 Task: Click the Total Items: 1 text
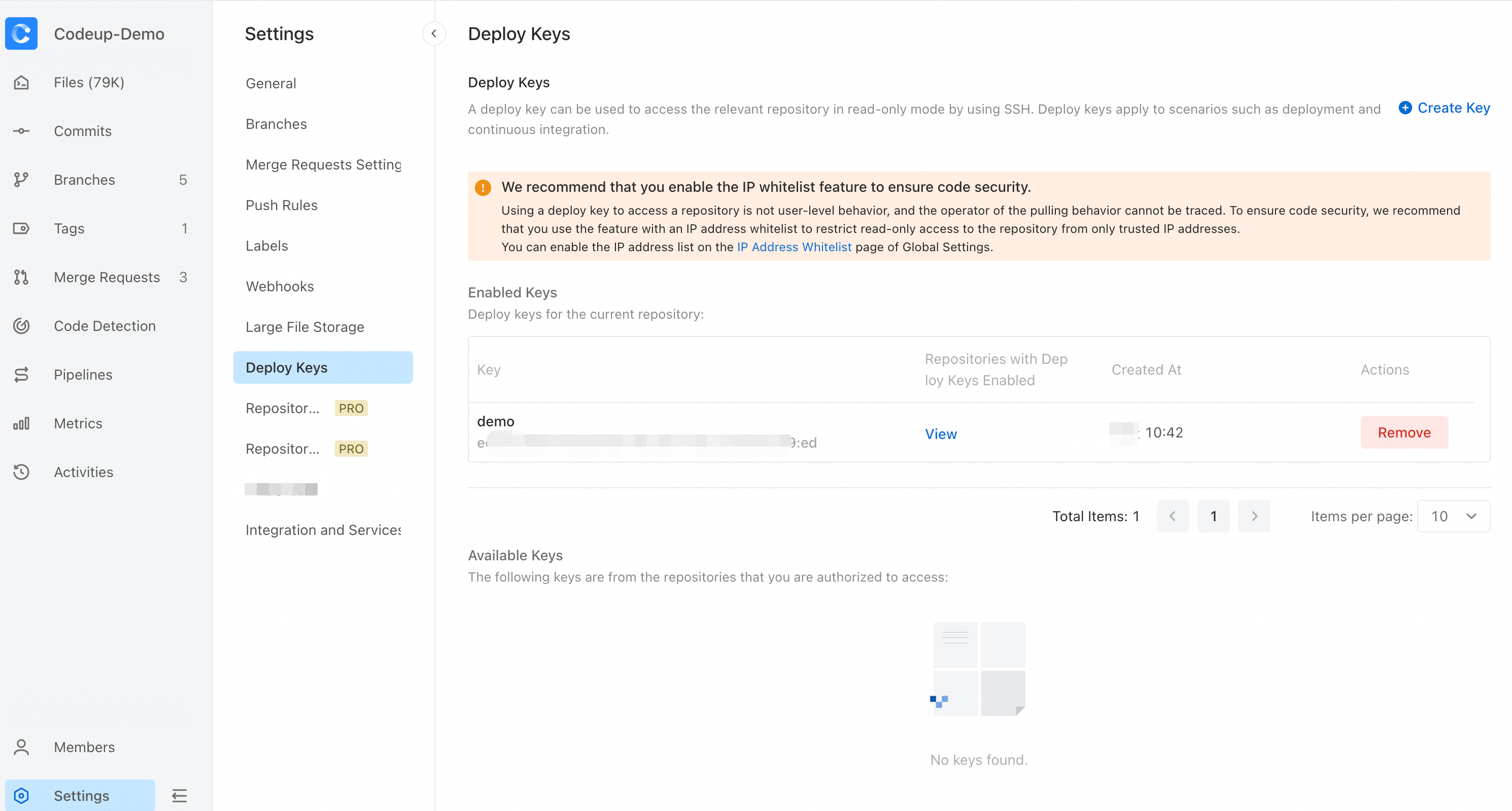1095,516
